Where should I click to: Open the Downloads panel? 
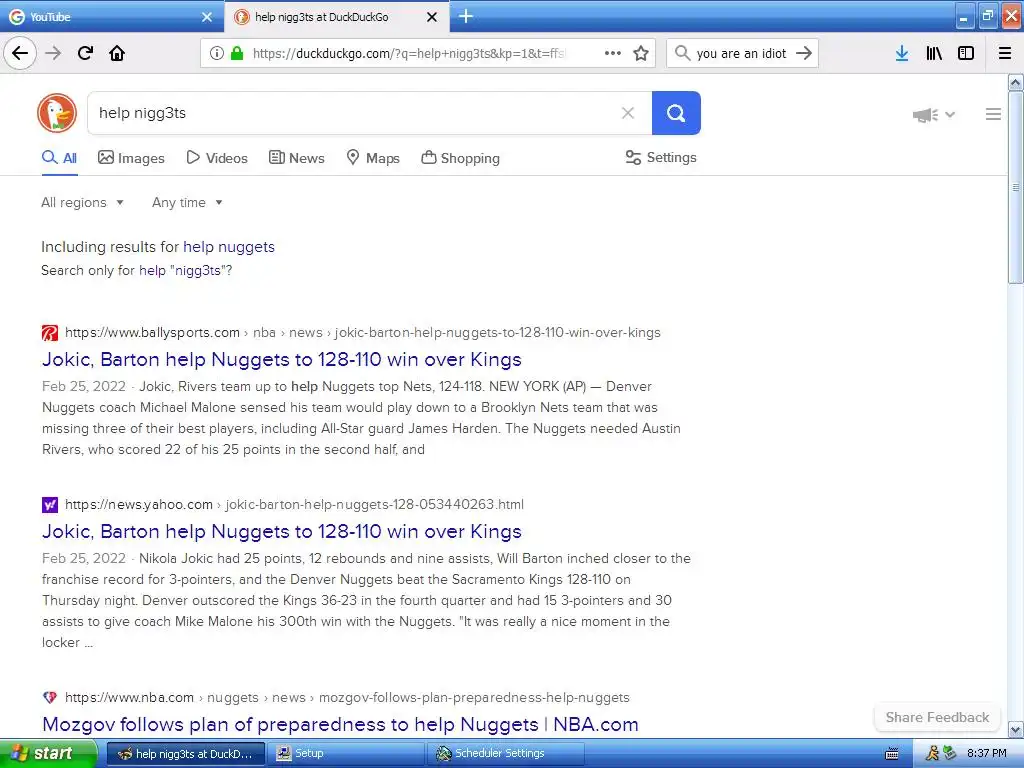pyautogui.click(x=902, y=53)
